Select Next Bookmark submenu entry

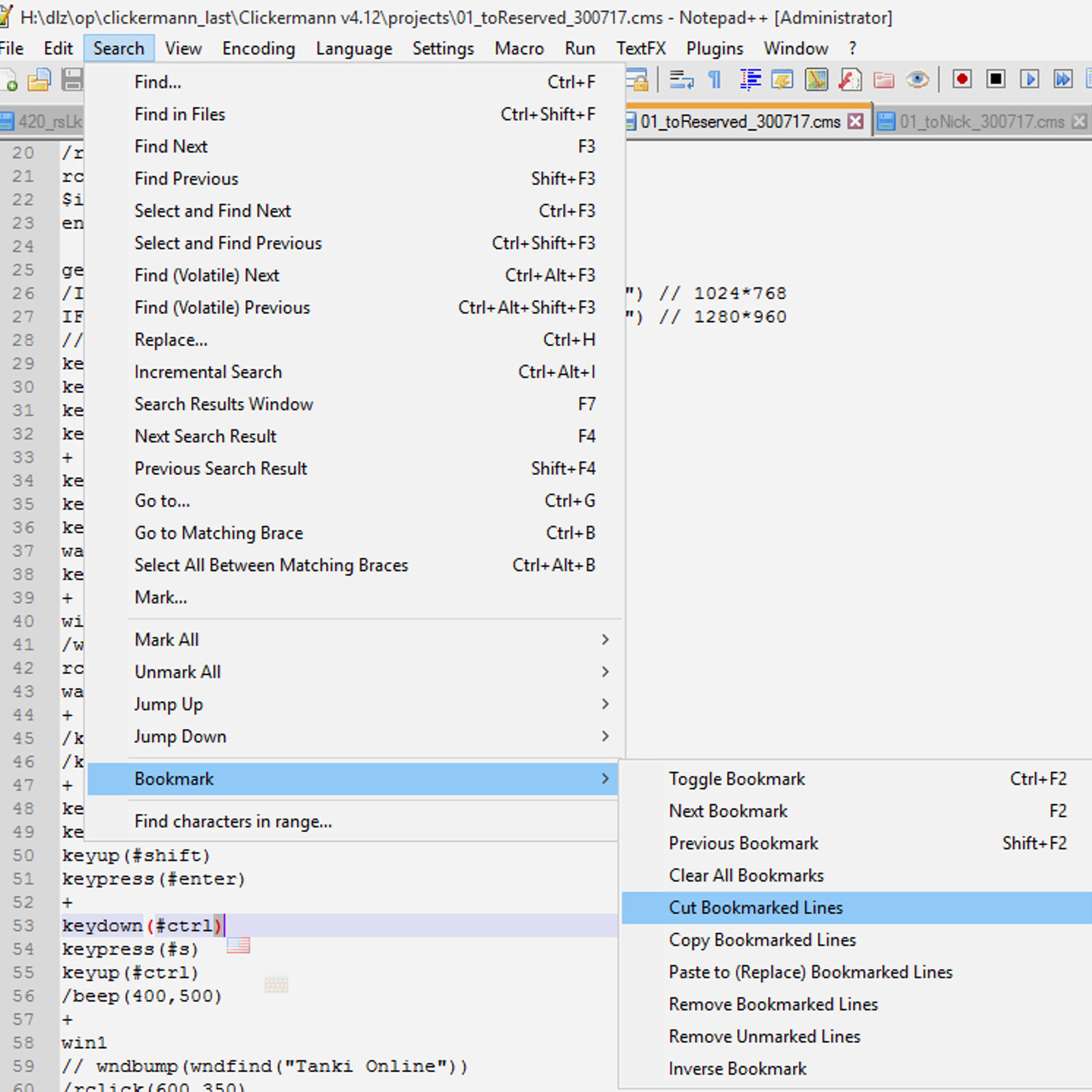tap(857, 811)
